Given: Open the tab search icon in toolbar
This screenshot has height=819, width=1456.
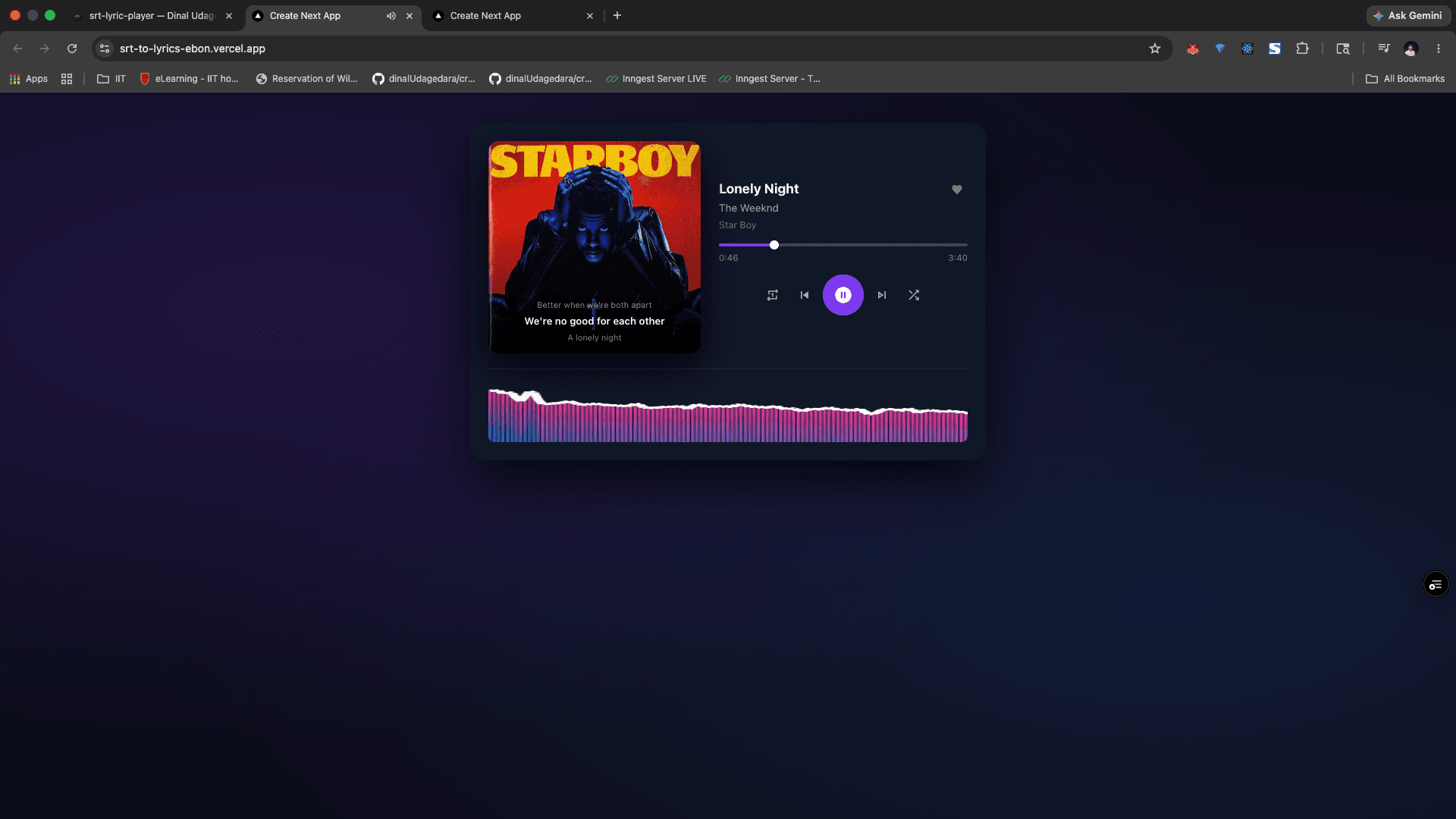Looking at the screenshot, I should pyautogui.click(x=1343, y=49).
